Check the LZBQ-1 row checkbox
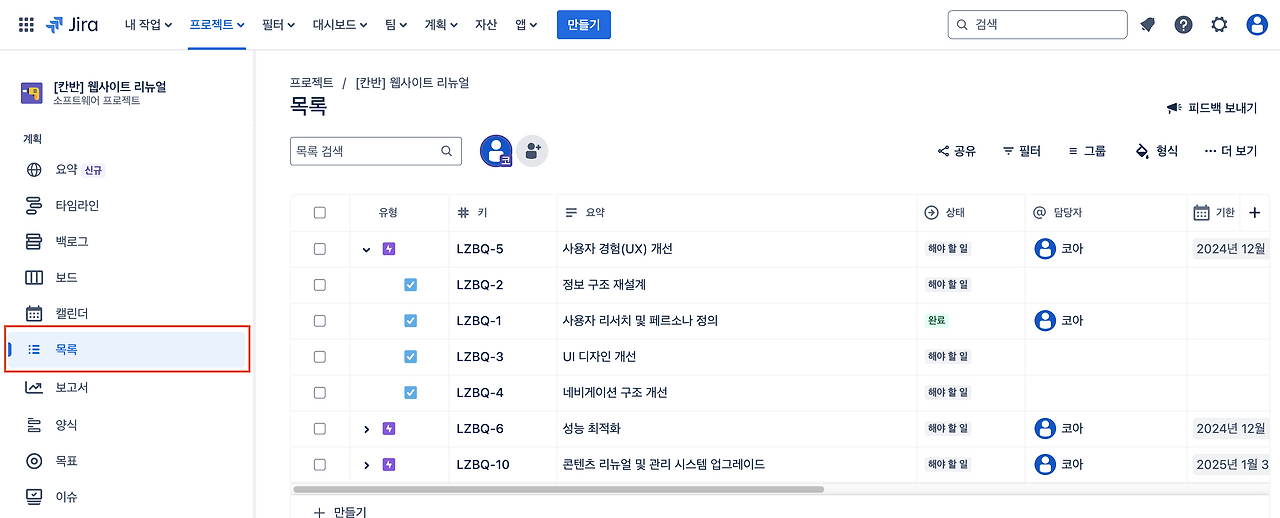Screen dimensions: 1280x518 pos(320,321)
